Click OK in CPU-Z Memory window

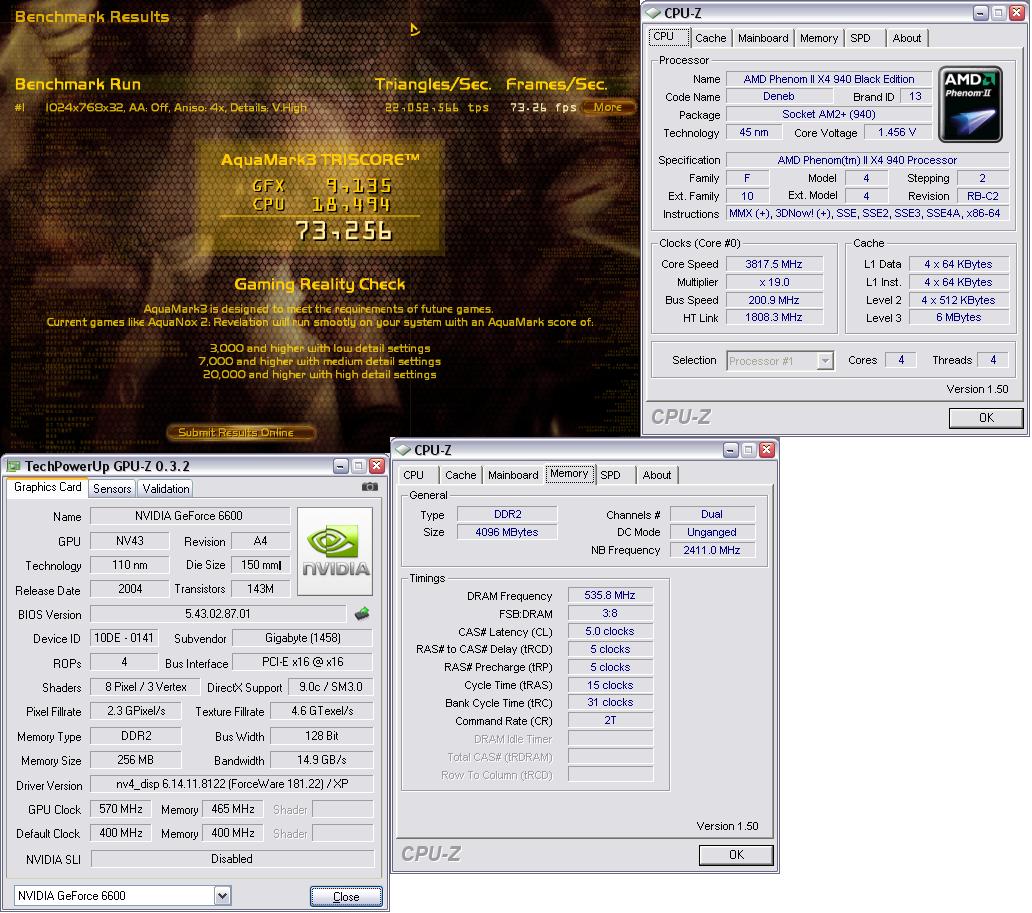[x=736, y=854]
